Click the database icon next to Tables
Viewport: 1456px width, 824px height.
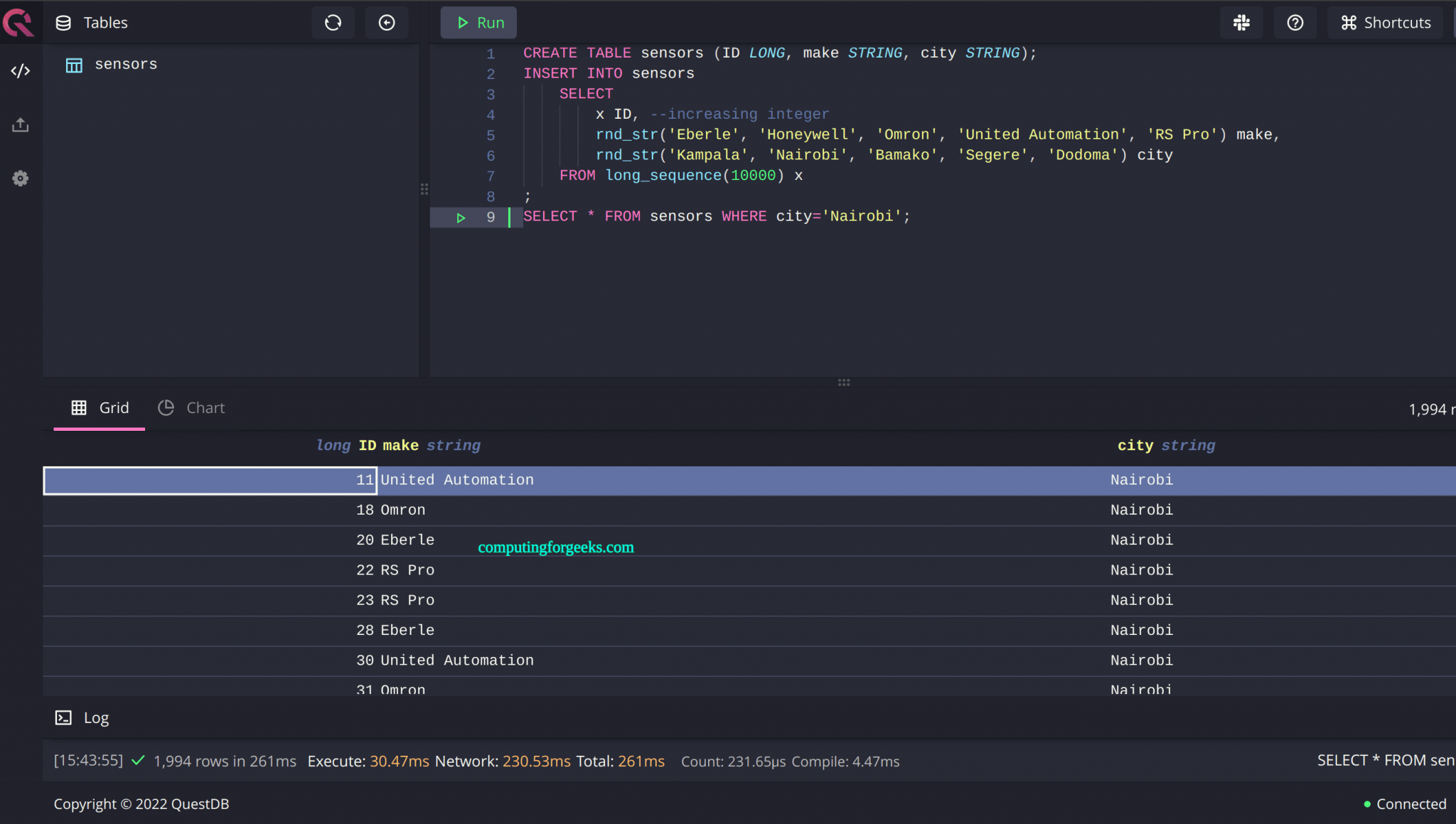point(63,22)
